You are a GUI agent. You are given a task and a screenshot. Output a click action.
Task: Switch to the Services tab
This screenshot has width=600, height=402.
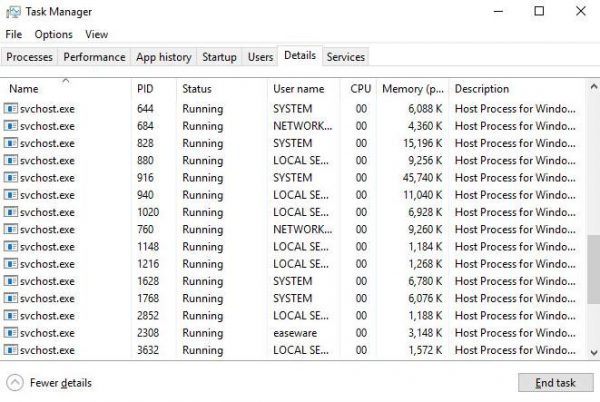pos(345,57)
